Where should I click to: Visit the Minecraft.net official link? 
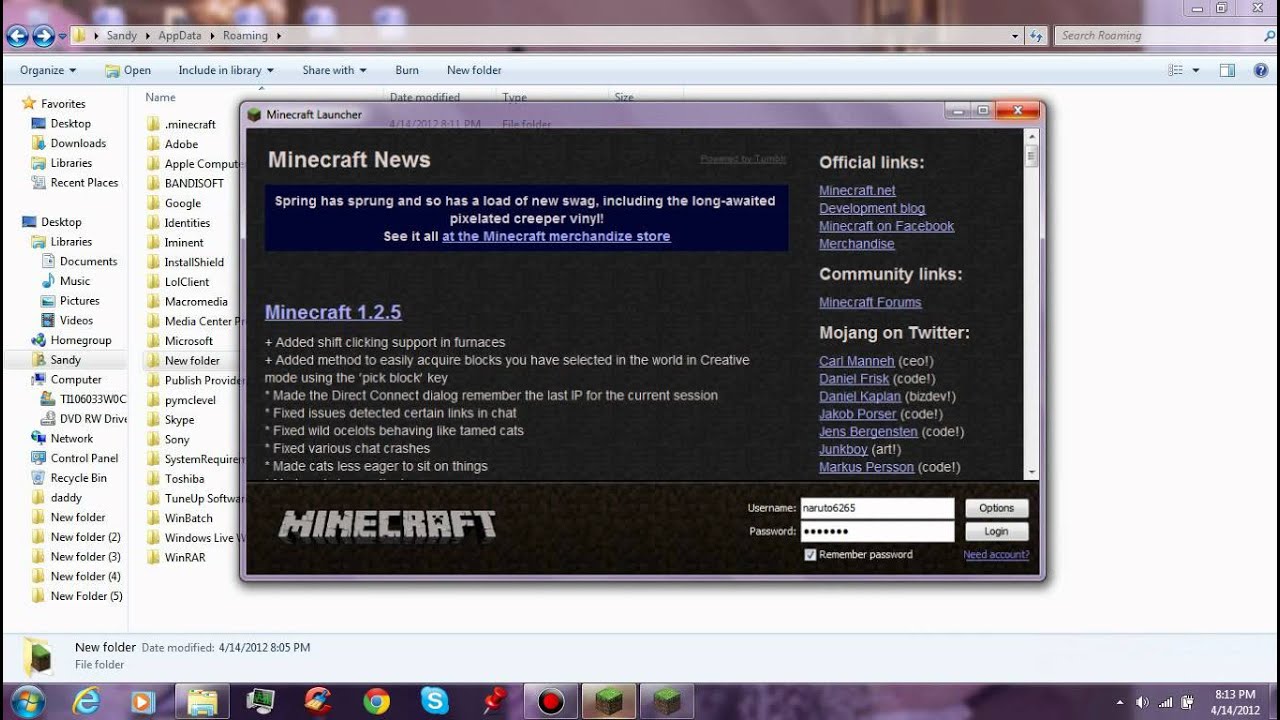857,190
